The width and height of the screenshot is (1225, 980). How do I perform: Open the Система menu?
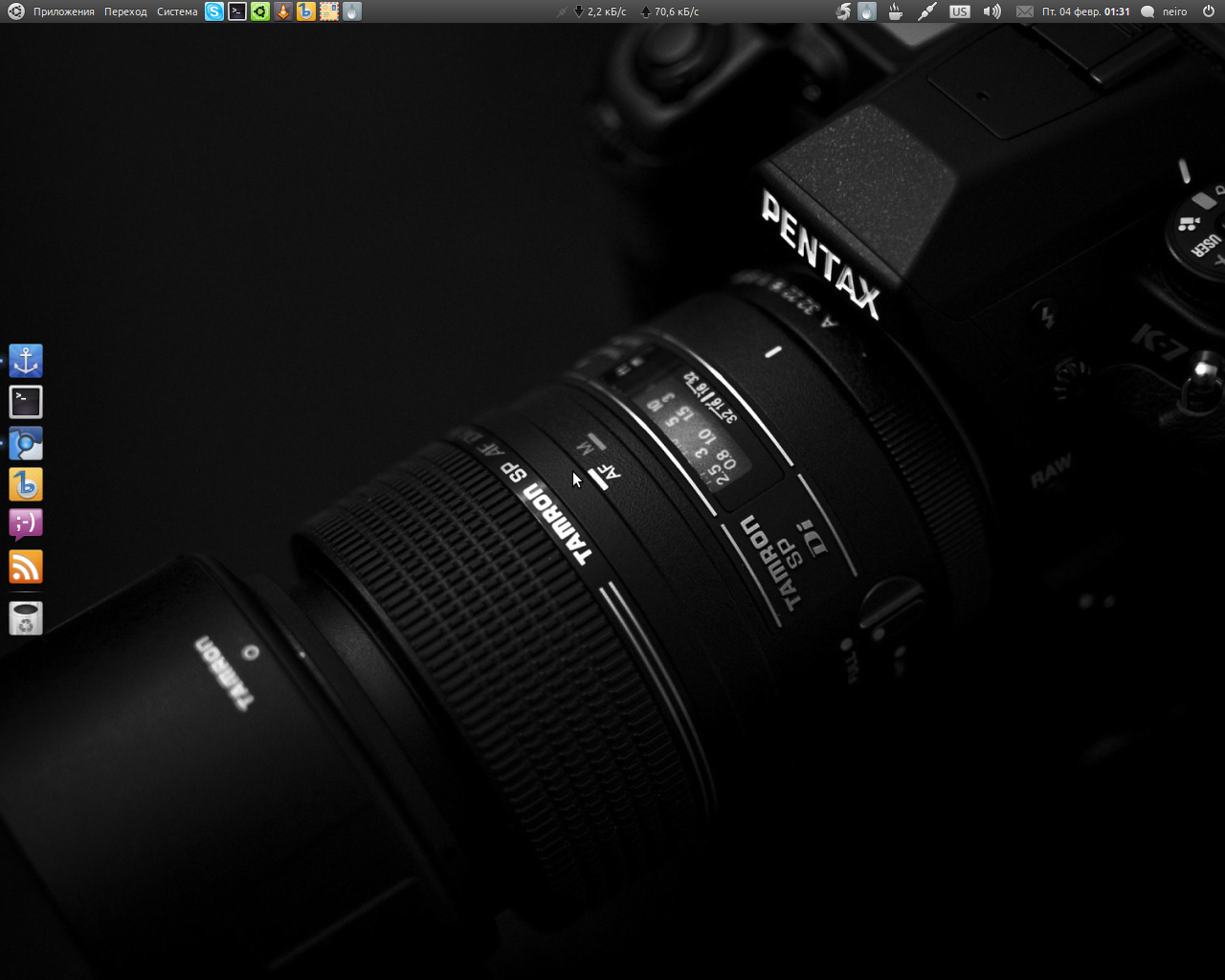[177, 11]
